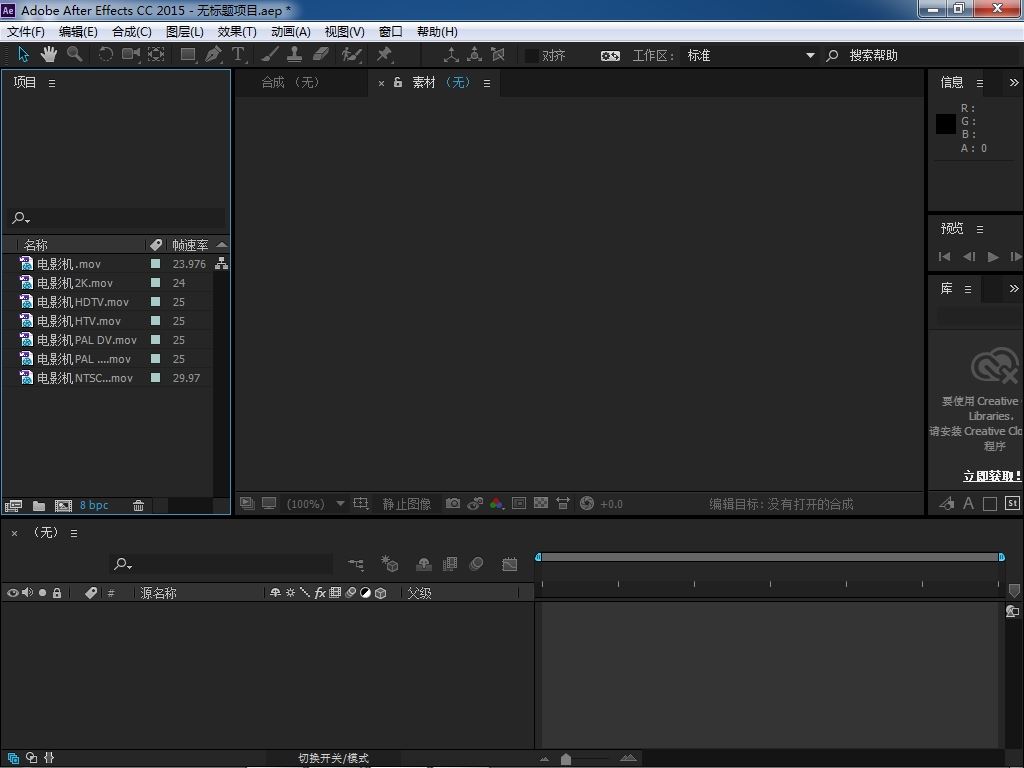Viewport: 1024px width, 768px height.
Task: Toggle Motion Blur for timeline layers
Action: [x=477, y=564]
